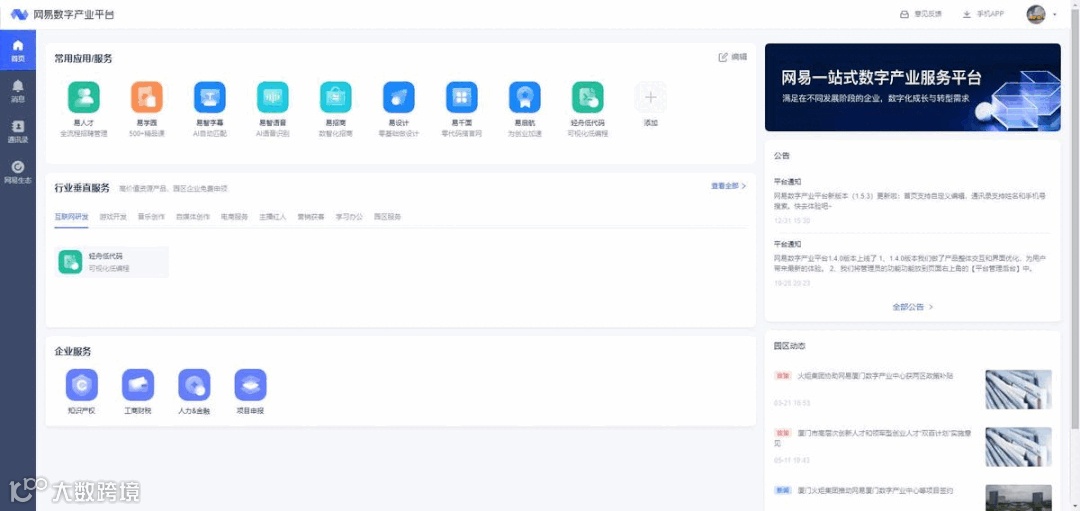Click the 添加 plus icon to add app
Screen dimensions: 1080x511
coord(650,97)
